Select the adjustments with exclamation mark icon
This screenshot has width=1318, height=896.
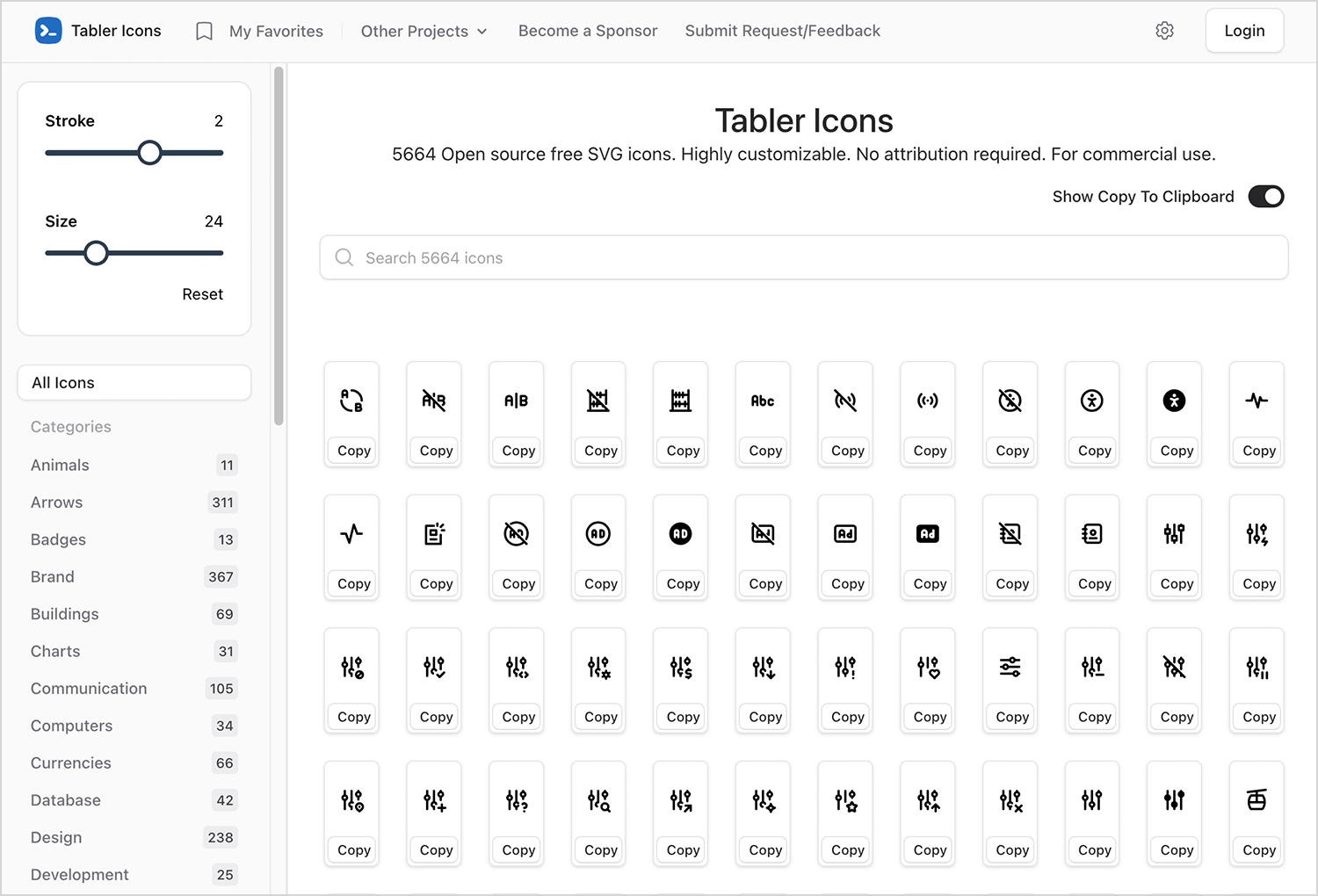(845, 667)
